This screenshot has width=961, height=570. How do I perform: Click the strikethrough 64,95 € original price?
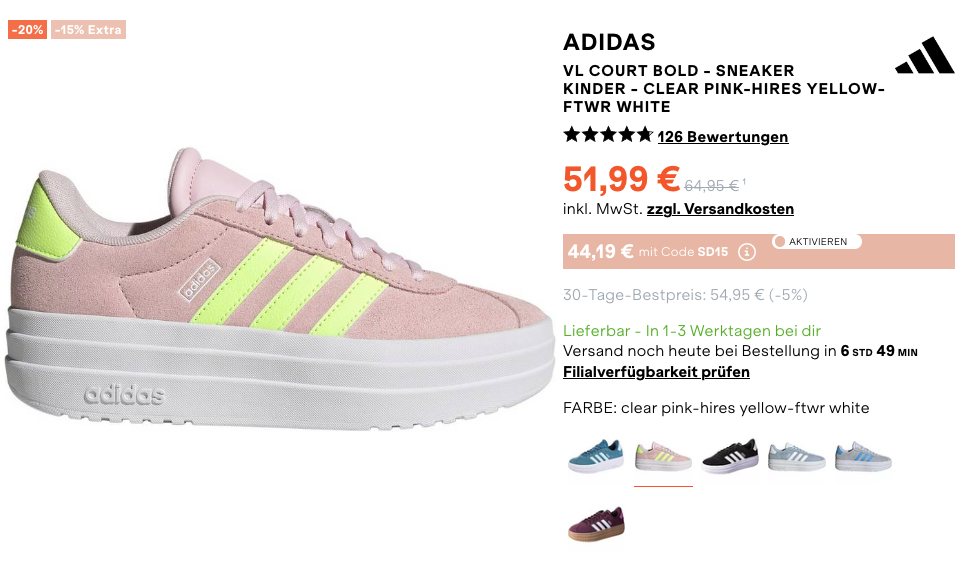pyautogui.click(x=712, y=186)
